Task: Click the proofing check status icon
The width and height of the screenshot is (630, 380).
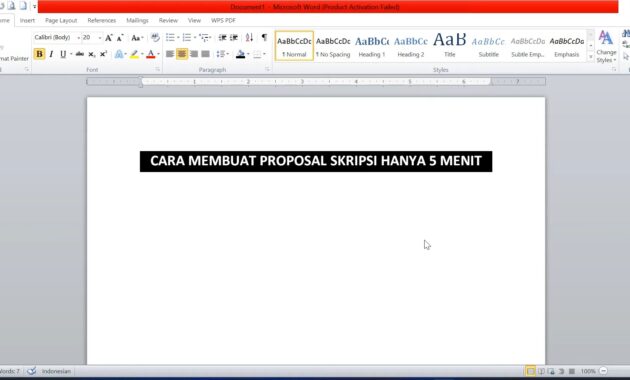Action: [31, 371]
